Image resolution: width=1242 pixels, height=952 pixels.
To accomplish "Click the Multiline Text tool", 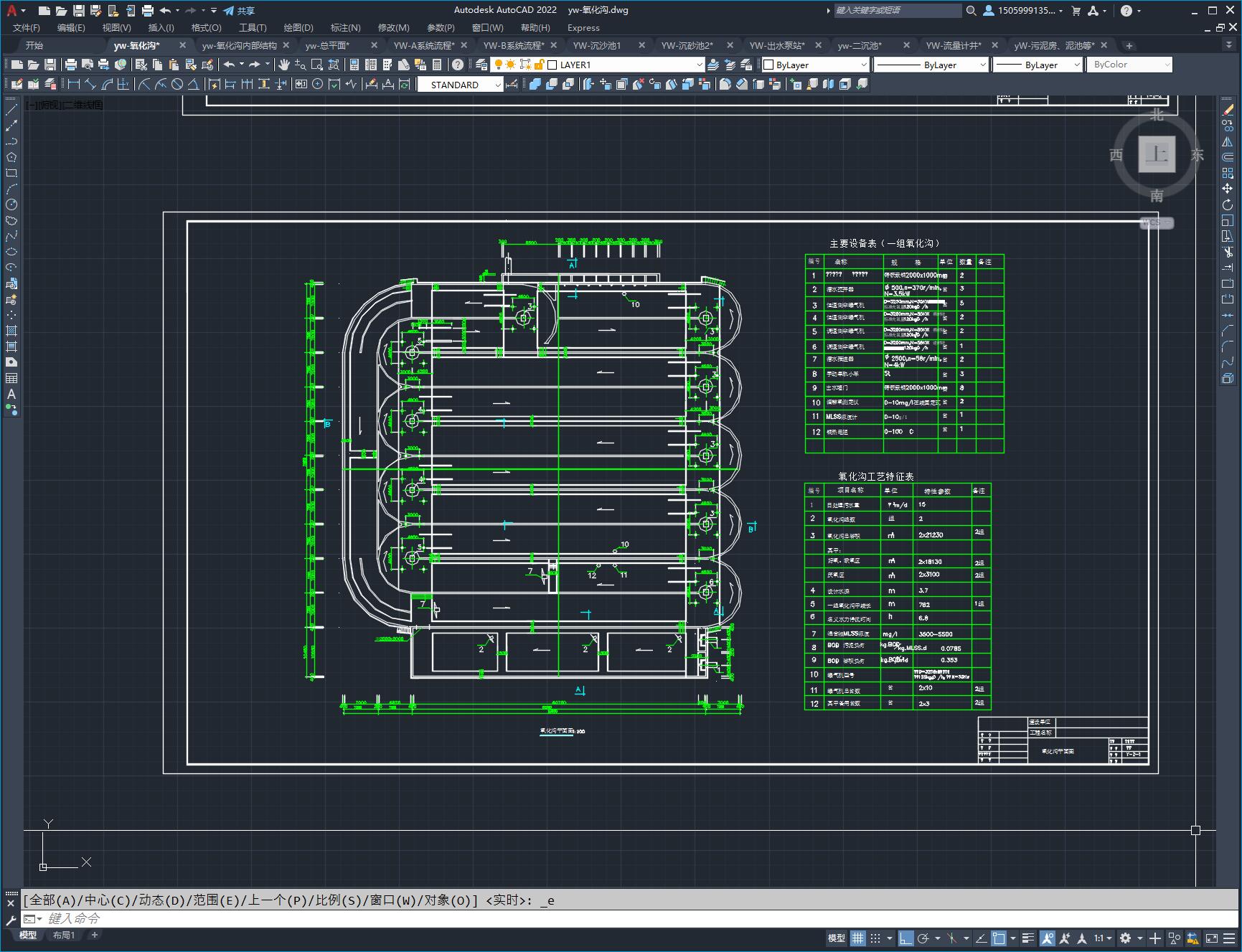I will point(11,394).
